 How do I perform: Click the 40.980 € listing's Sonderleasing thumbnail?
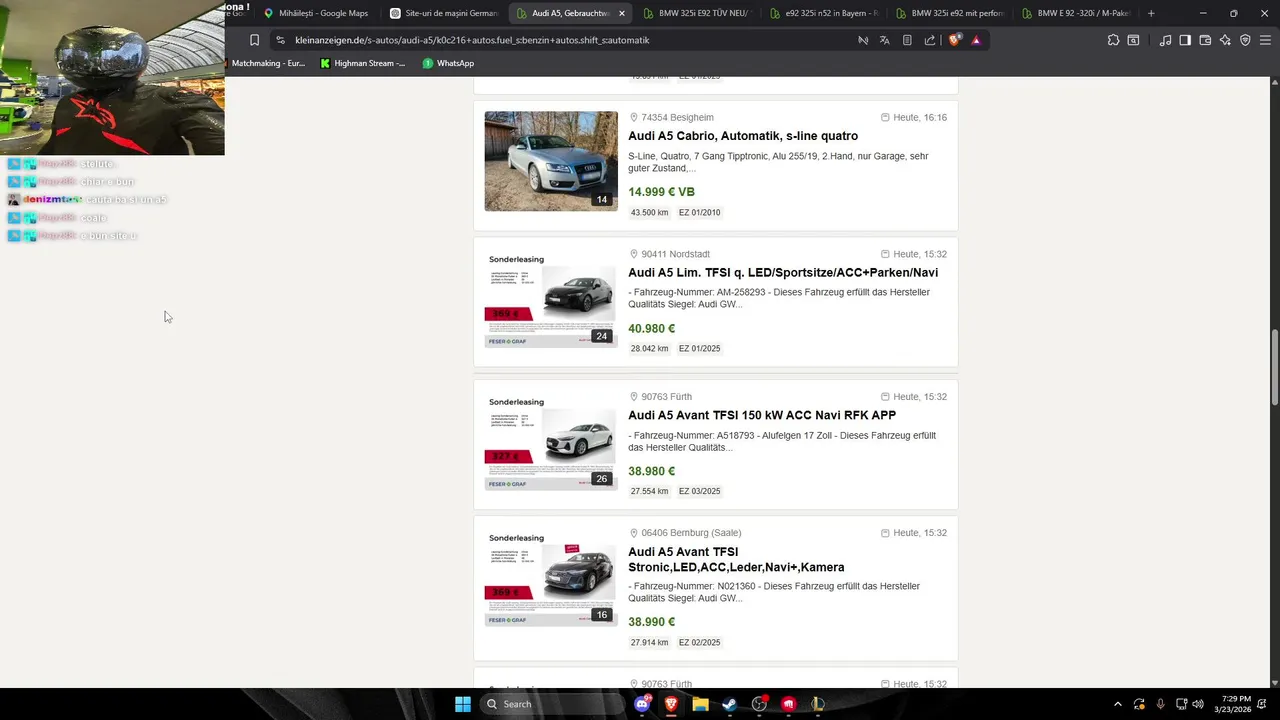click(551, 298)
